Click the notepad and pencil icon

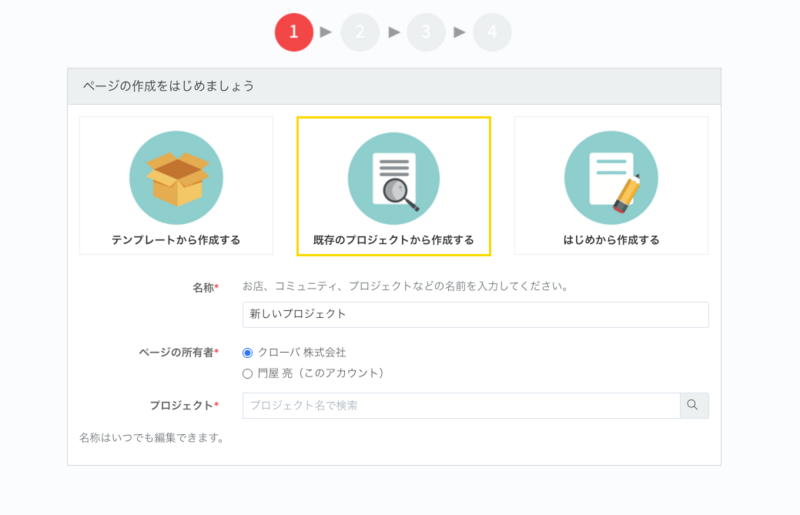coord(611,177)
